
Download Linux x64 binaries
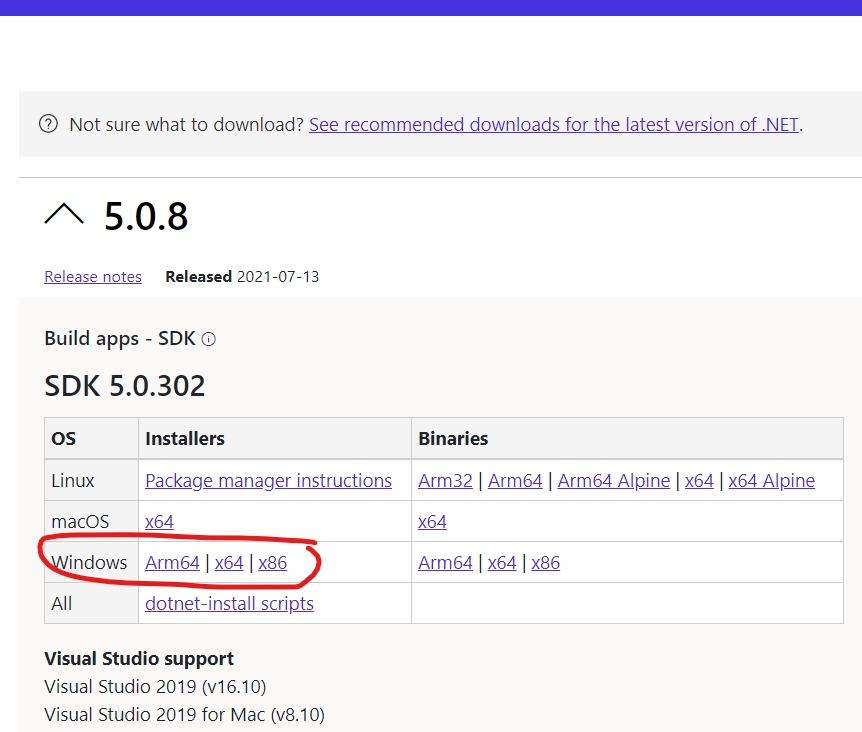(x=699, y=481)
